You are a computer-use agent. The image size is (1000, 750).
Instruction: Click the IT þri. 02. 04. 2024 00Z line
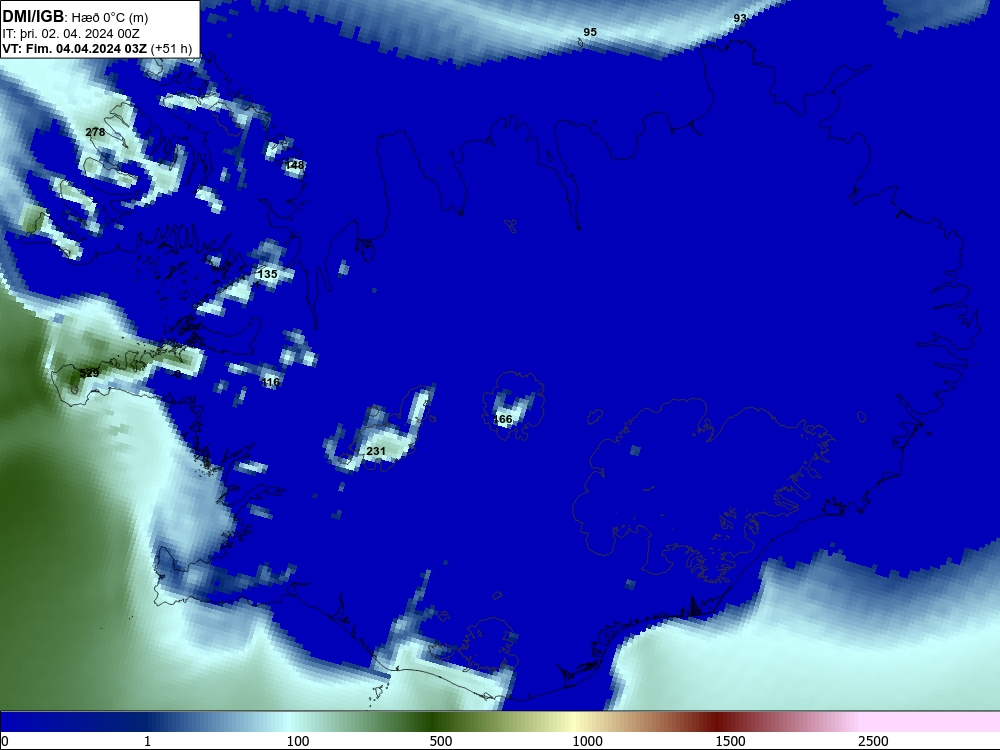click(71, 34)
